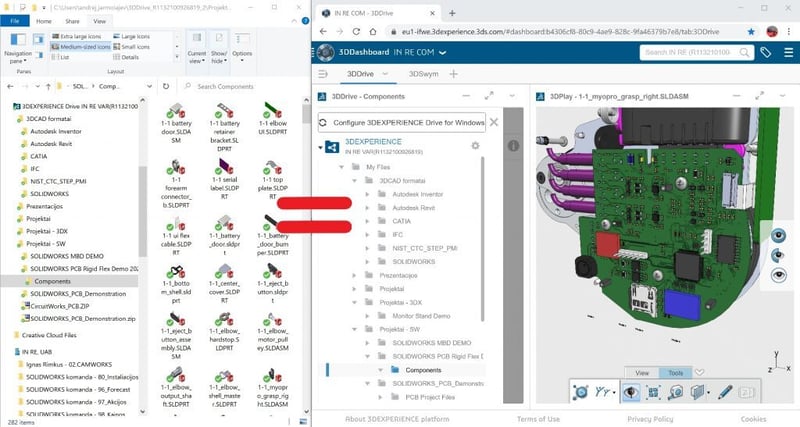Expand the Prezentacijos folder in 3DDrive
The image size is (800, 427).
coord(355,275)
